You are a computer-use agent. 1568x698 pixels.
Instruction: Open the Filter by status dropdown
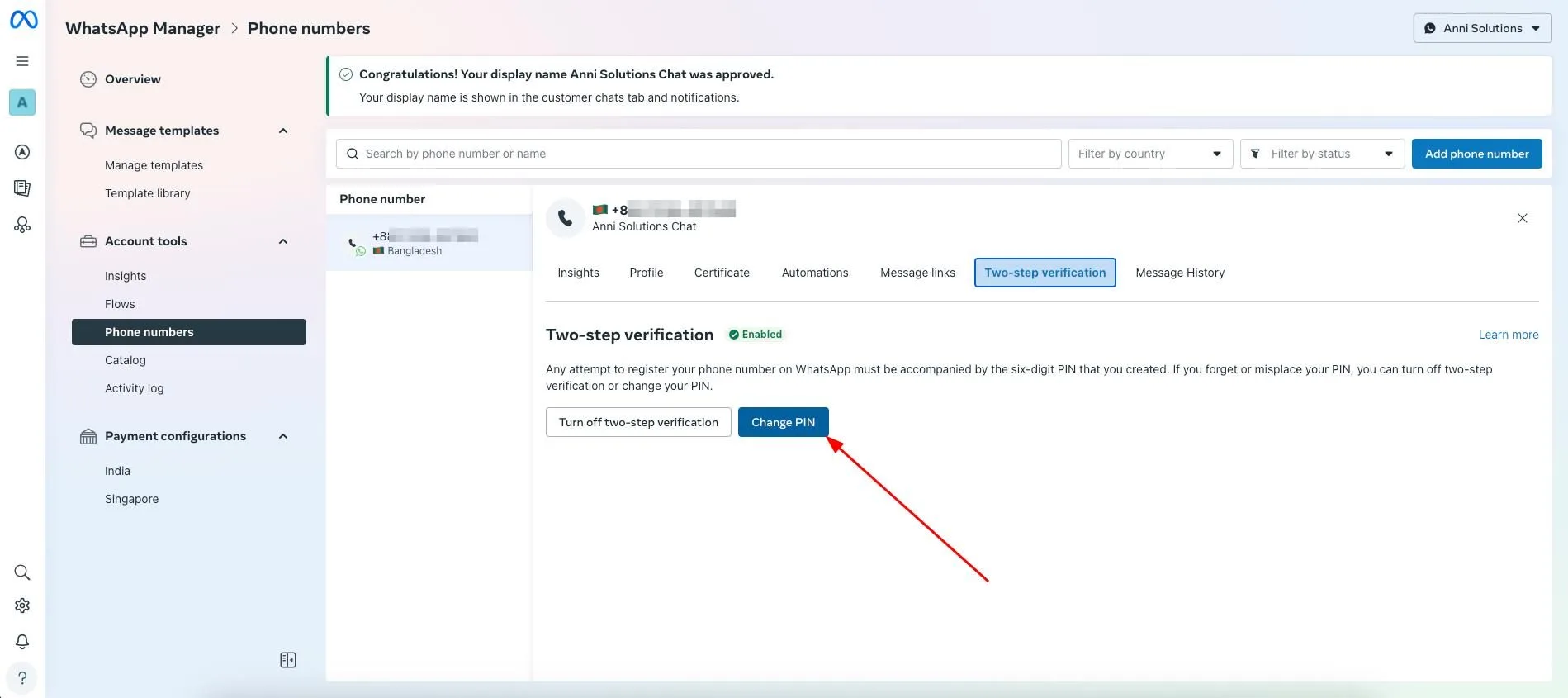pyautogui.click(x=1322, y=154)
